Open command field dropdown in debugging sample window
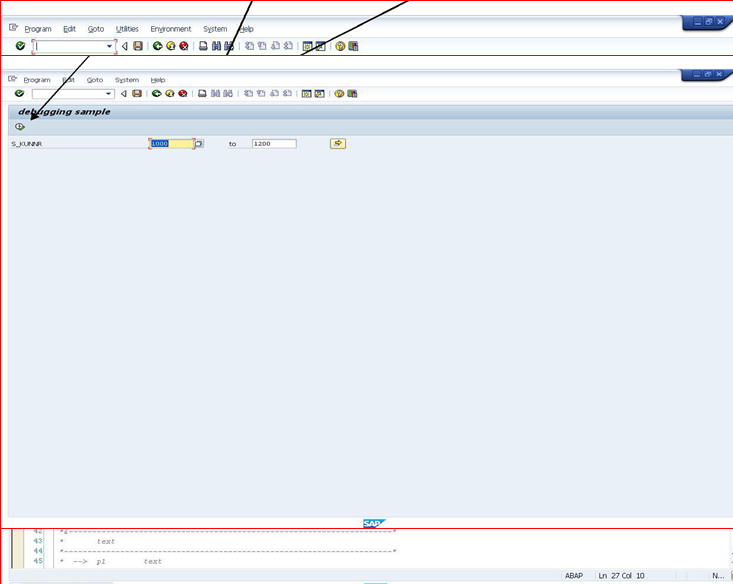Screen dimensions: 733x584 click(108, 94)
